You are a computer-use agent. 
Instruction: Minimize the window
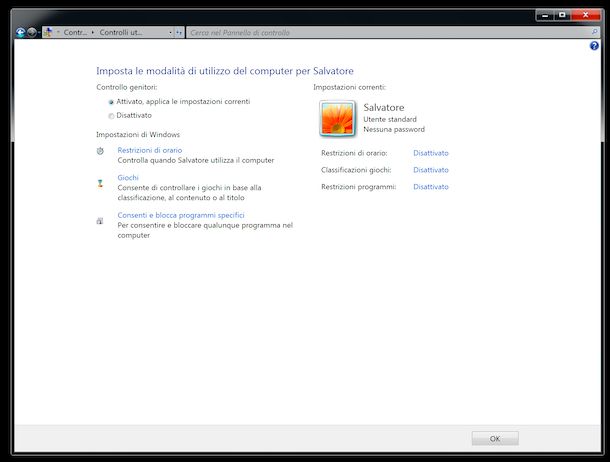point(545,15)
